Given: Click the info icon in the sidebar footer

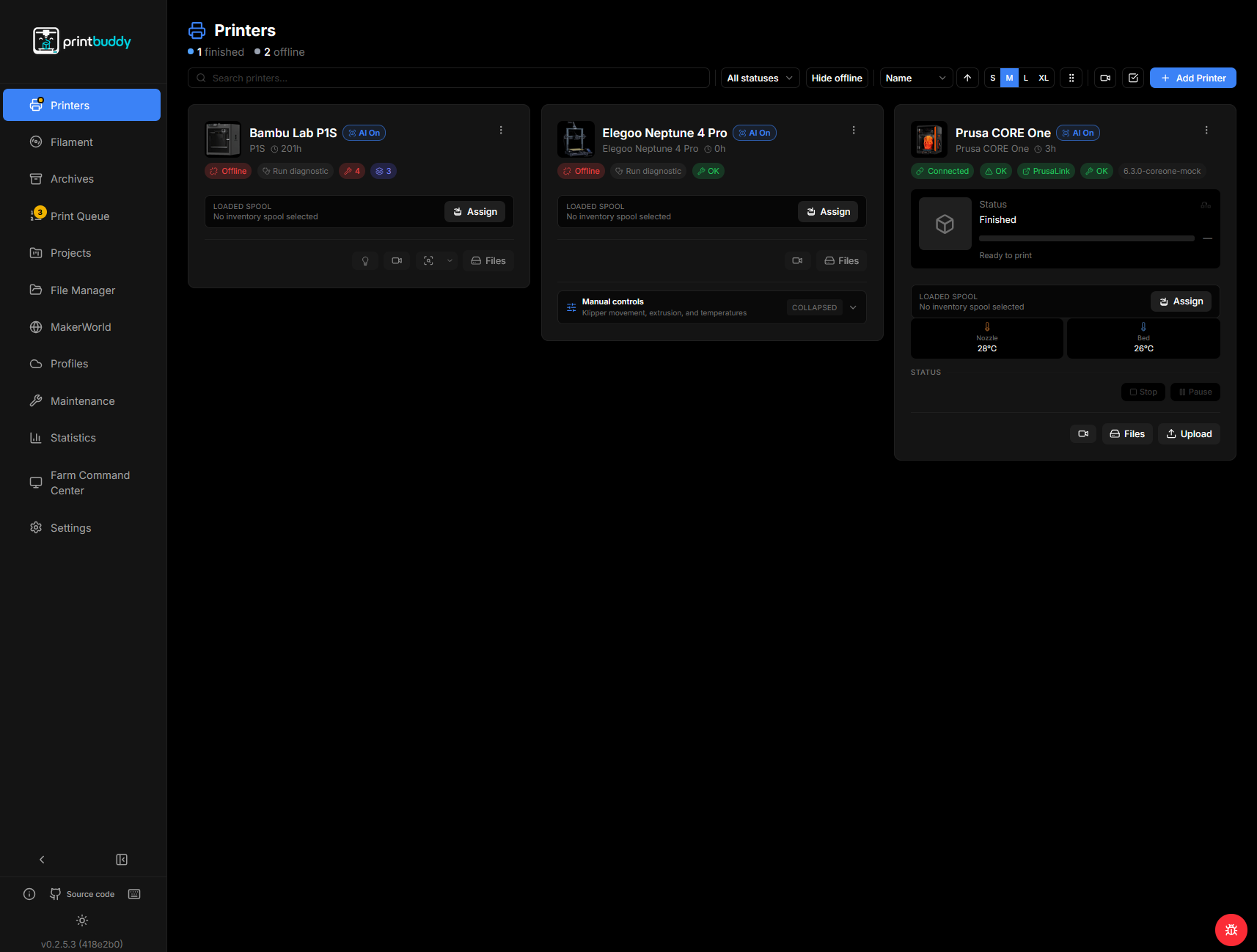Looking at the screenshot, I should pyautogui.click(x=29, y=894).
